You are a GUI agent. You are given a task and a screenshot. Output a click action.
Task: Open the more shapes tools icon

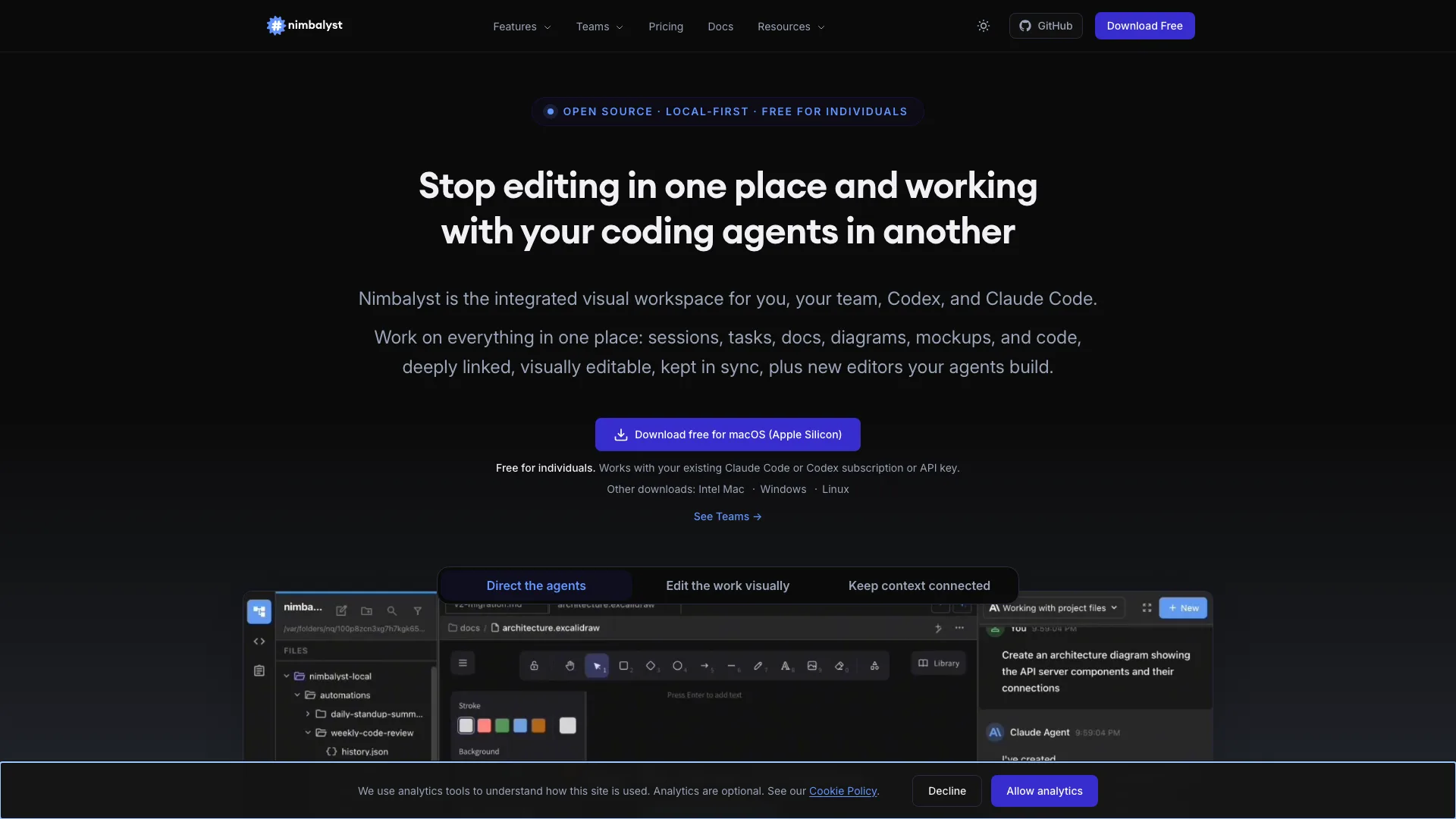point(874,666)
